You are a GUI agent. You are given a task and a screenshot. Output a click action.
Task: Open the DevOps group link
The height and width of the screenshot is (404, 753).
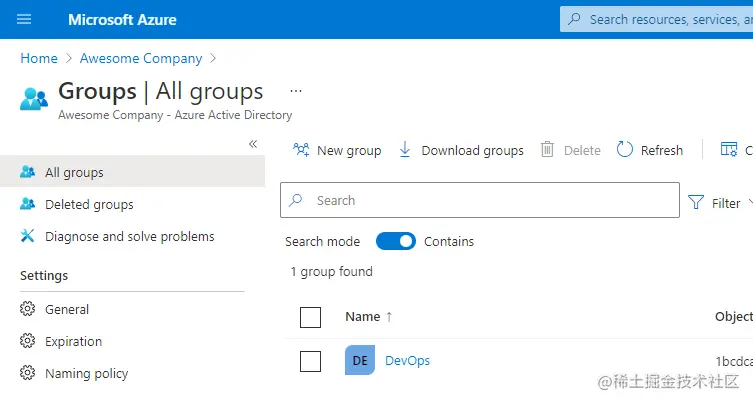(x=407, y=360)
